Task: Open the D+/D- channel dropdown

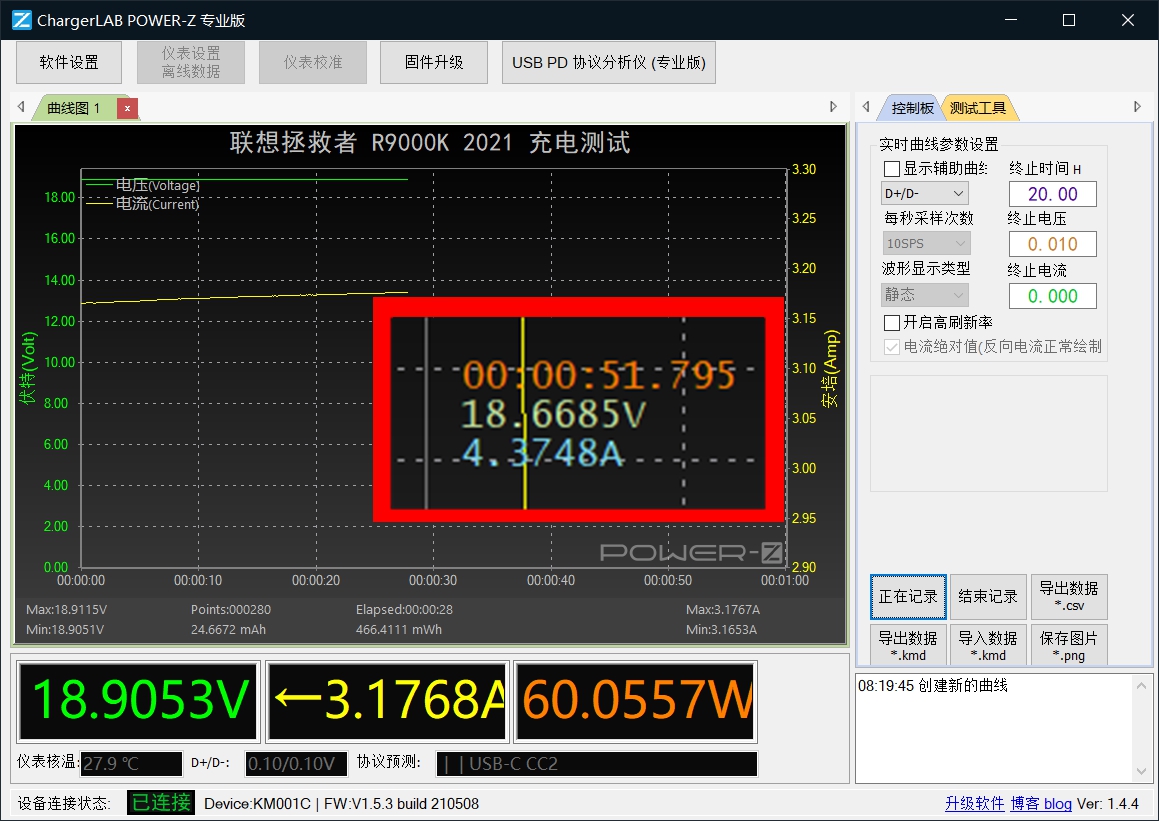Action: pos(925,193)
